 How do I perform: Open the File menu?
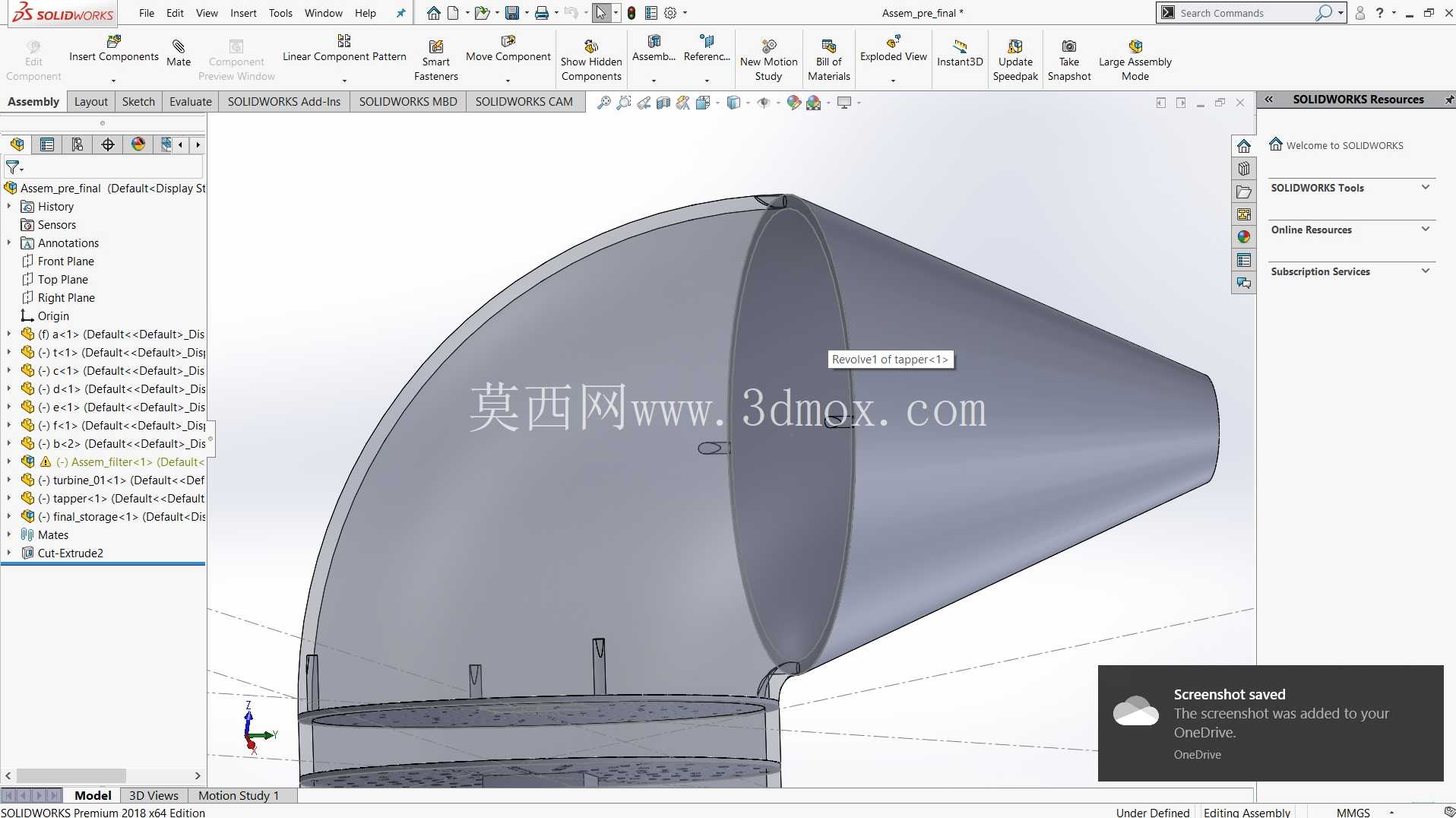147,13
